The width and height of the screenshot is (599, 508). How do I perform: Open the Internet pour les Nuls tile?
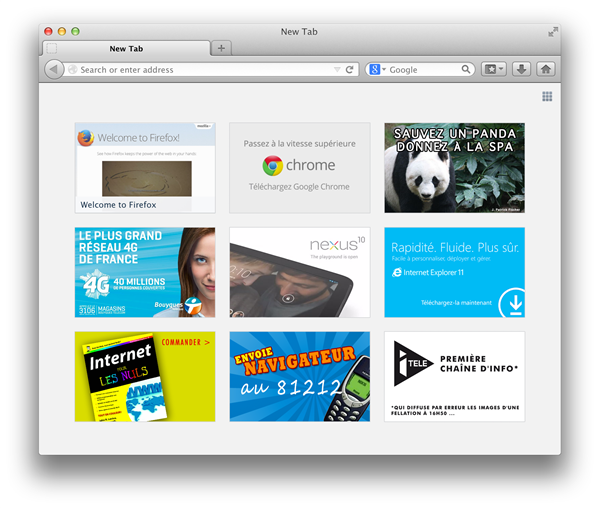tap(145, 377)
